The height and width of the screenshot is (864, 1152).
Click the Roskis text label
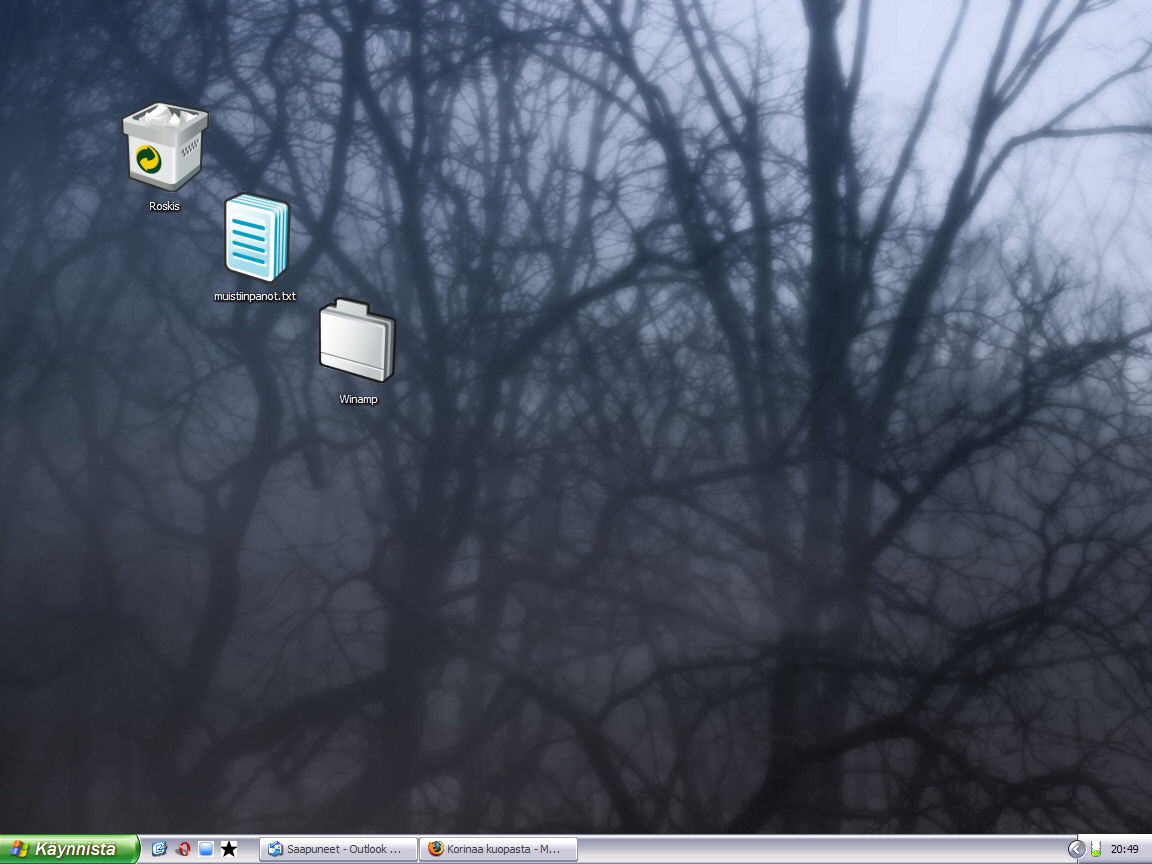[164, 206]
